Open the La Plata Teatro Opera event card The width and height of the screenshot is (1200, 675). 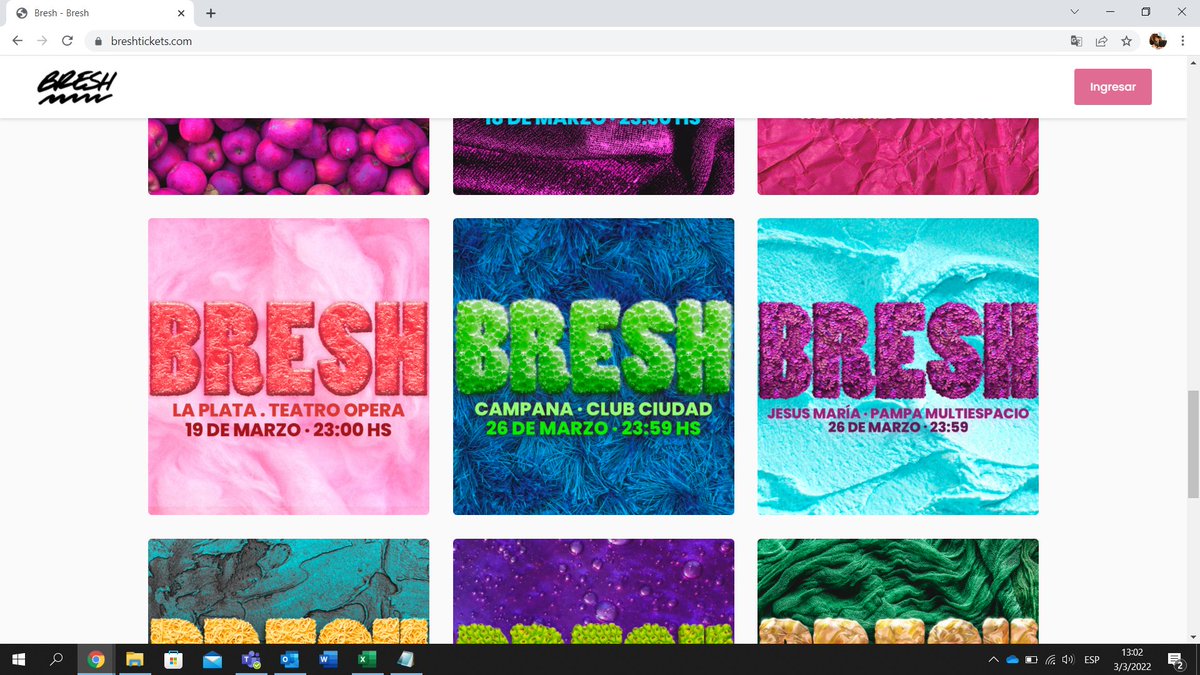point(289,366)
